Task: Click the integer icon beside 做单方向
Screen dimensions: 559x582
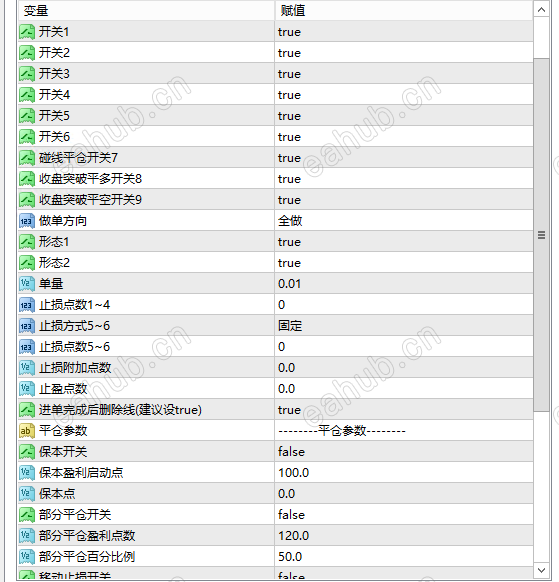Action: 27,221
